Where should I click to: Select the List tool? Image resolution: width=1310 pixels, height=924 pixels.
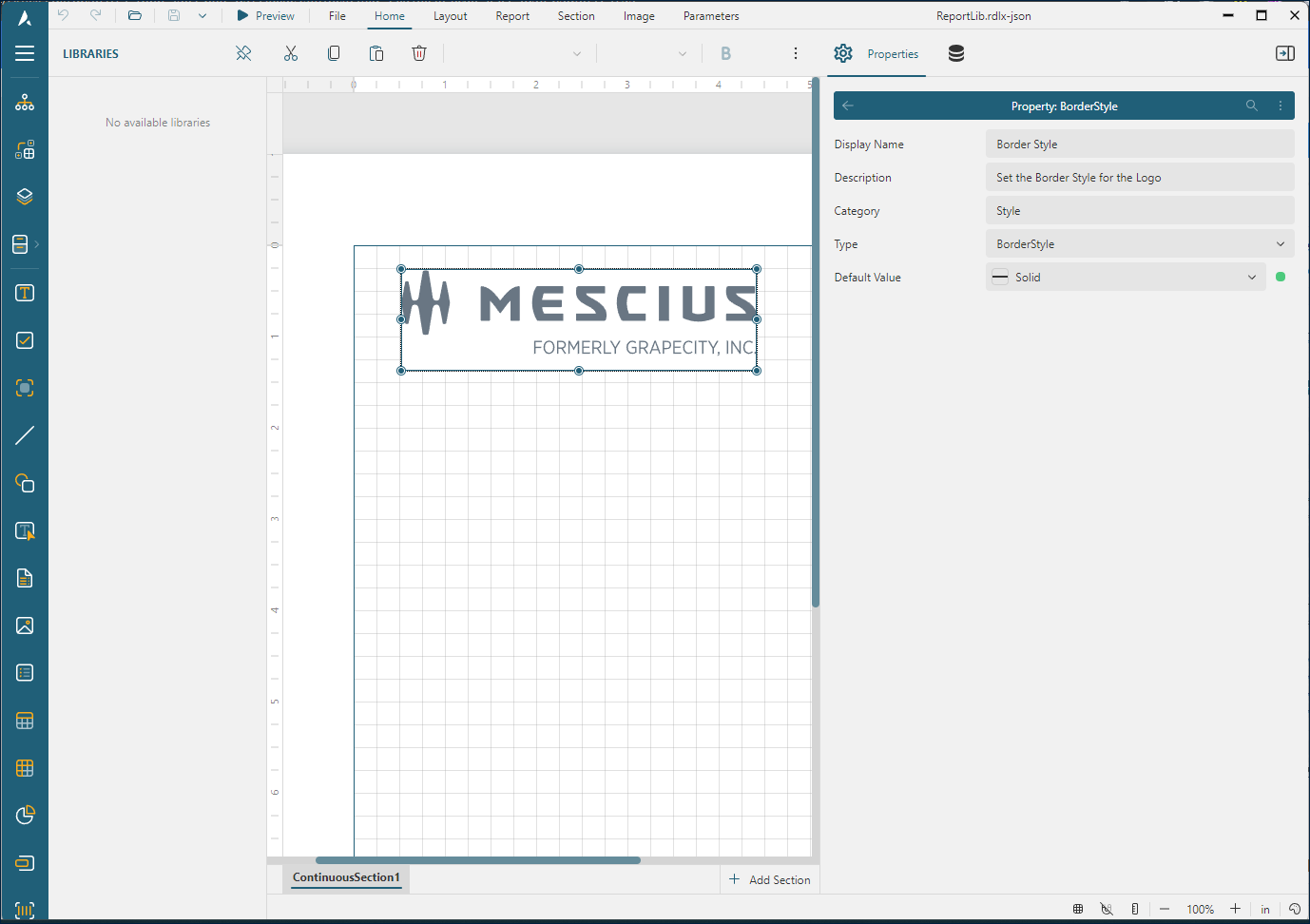25,673
